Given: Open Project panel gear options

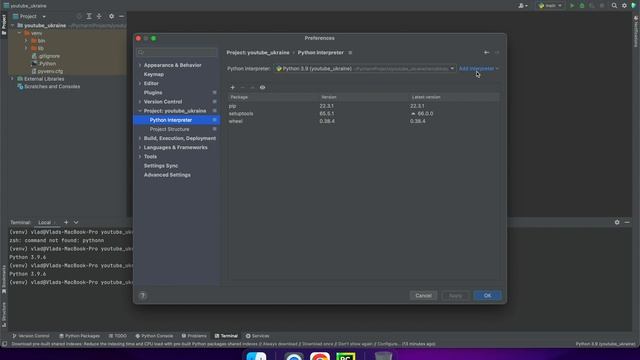Looking at the screenshot, I should pos(111,16).
